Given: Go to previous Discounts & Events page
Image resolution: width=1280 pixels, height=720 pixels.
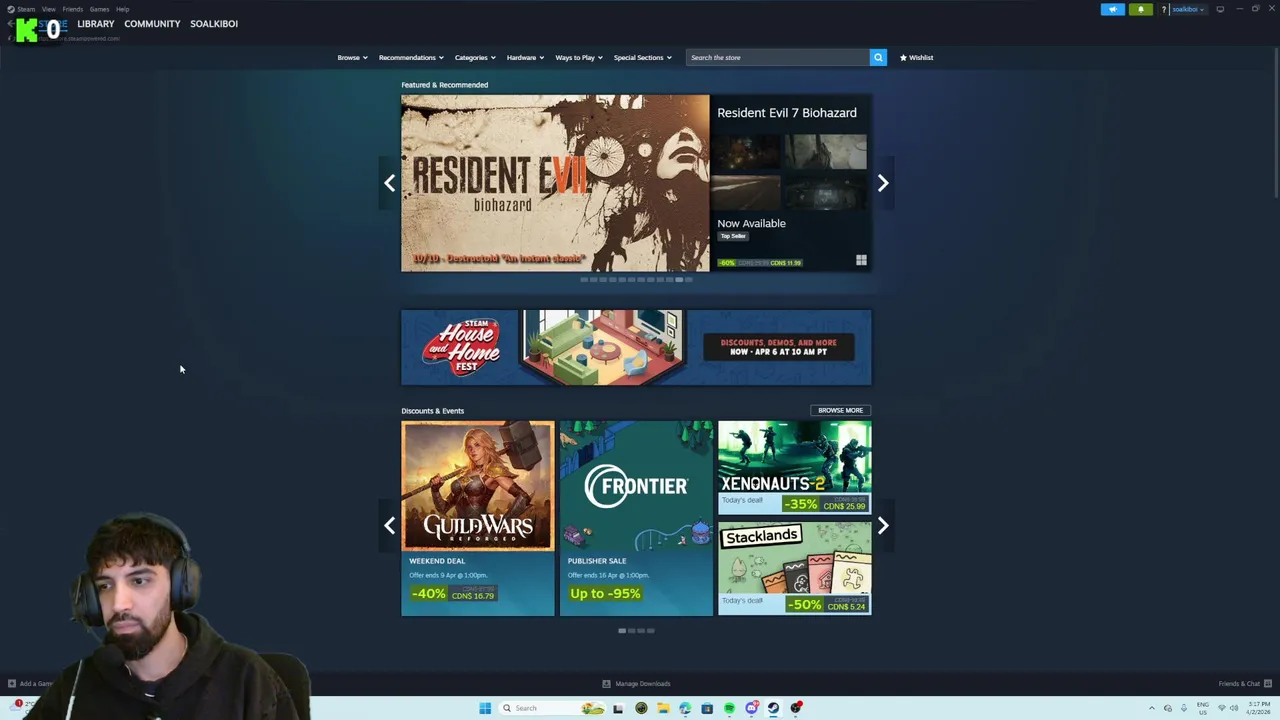Looking at the screenshot, I should click(x=389, y=526).
